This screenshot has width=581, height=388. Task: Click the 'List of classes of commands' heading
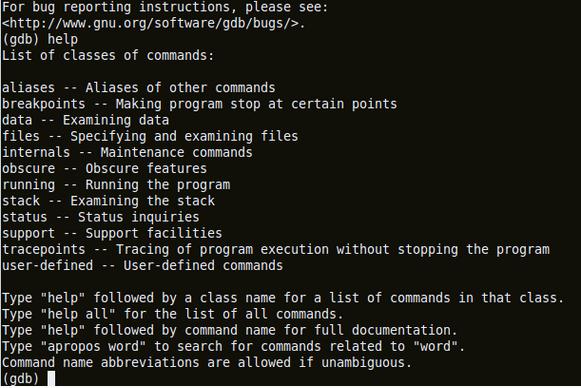tap(108, 56)
